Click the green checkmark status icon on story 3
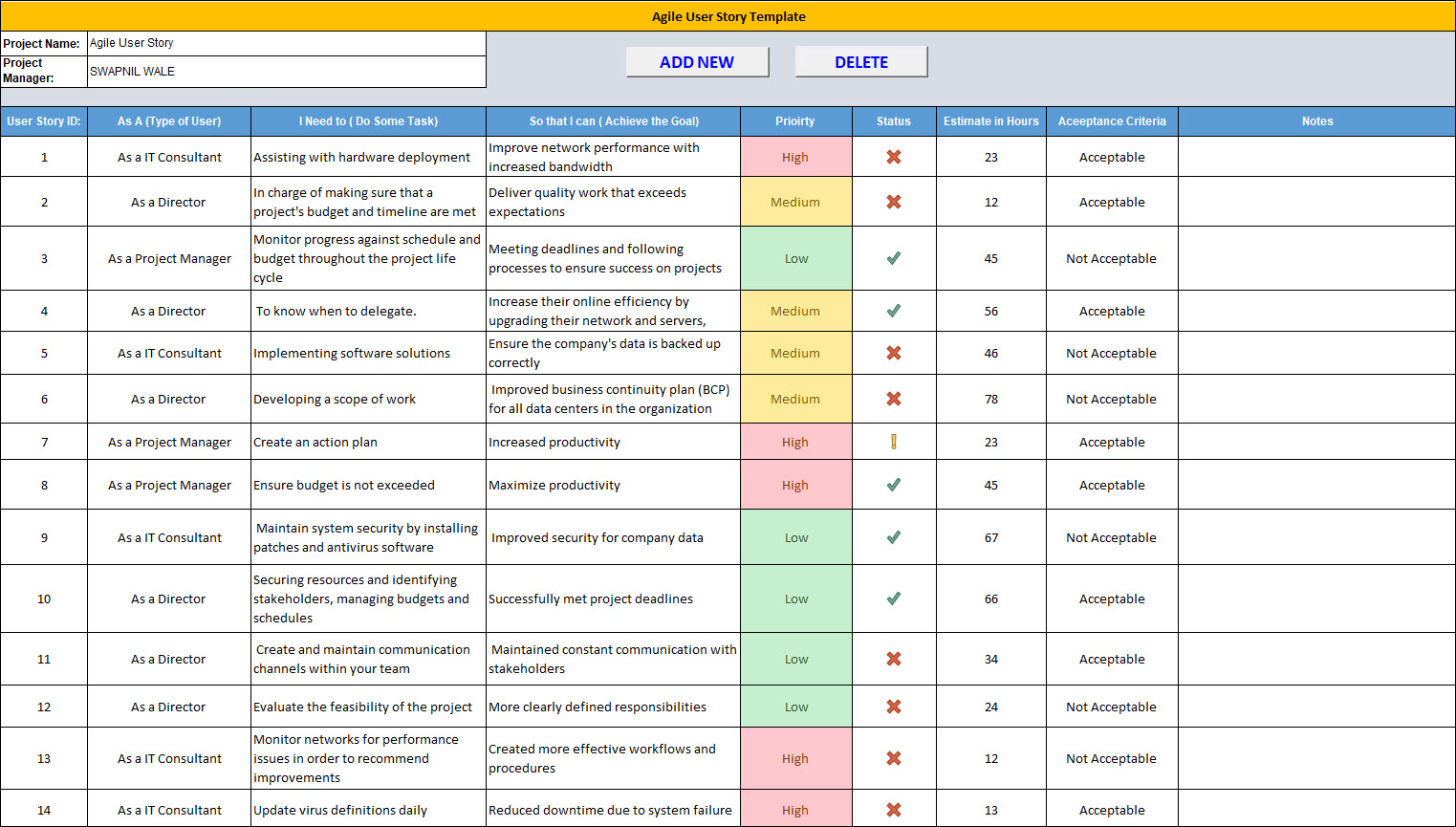 (893, 257)
